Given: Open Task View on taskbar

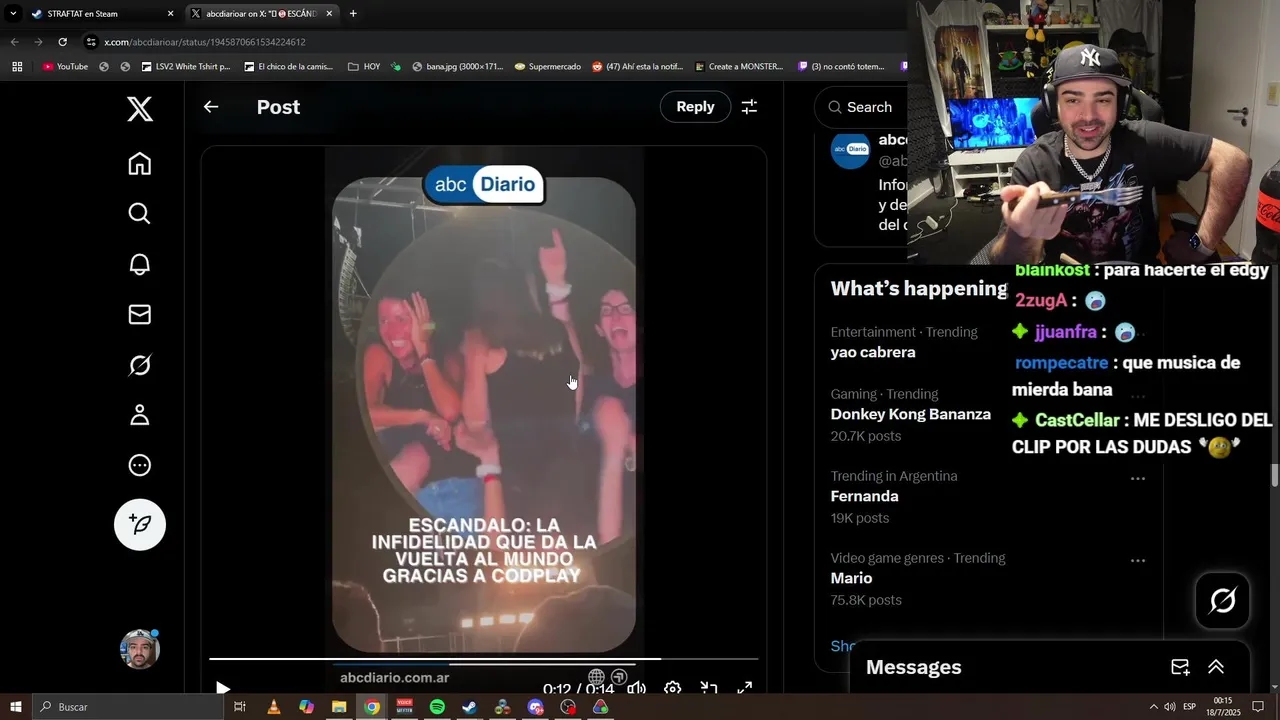Looking at the screenshot, I should [x=240, y=707].
